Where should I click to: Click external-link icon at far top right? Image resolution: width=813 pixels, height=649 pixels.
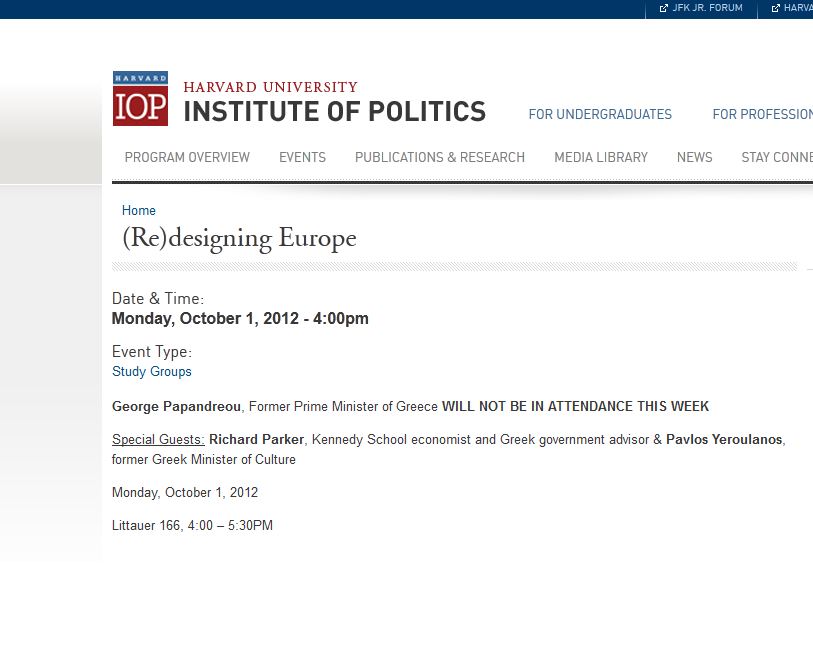(775, 8)
